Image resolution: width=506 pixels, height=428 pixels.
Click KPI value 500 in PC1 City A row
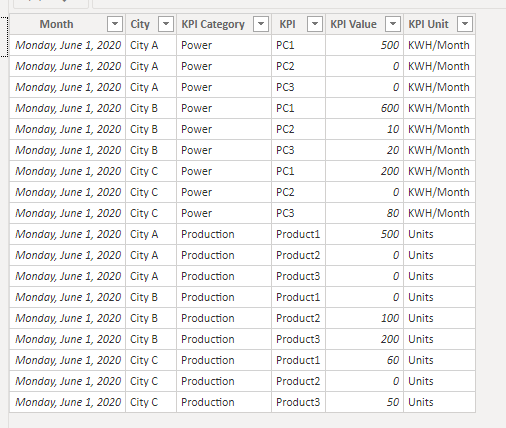point(364,45)
